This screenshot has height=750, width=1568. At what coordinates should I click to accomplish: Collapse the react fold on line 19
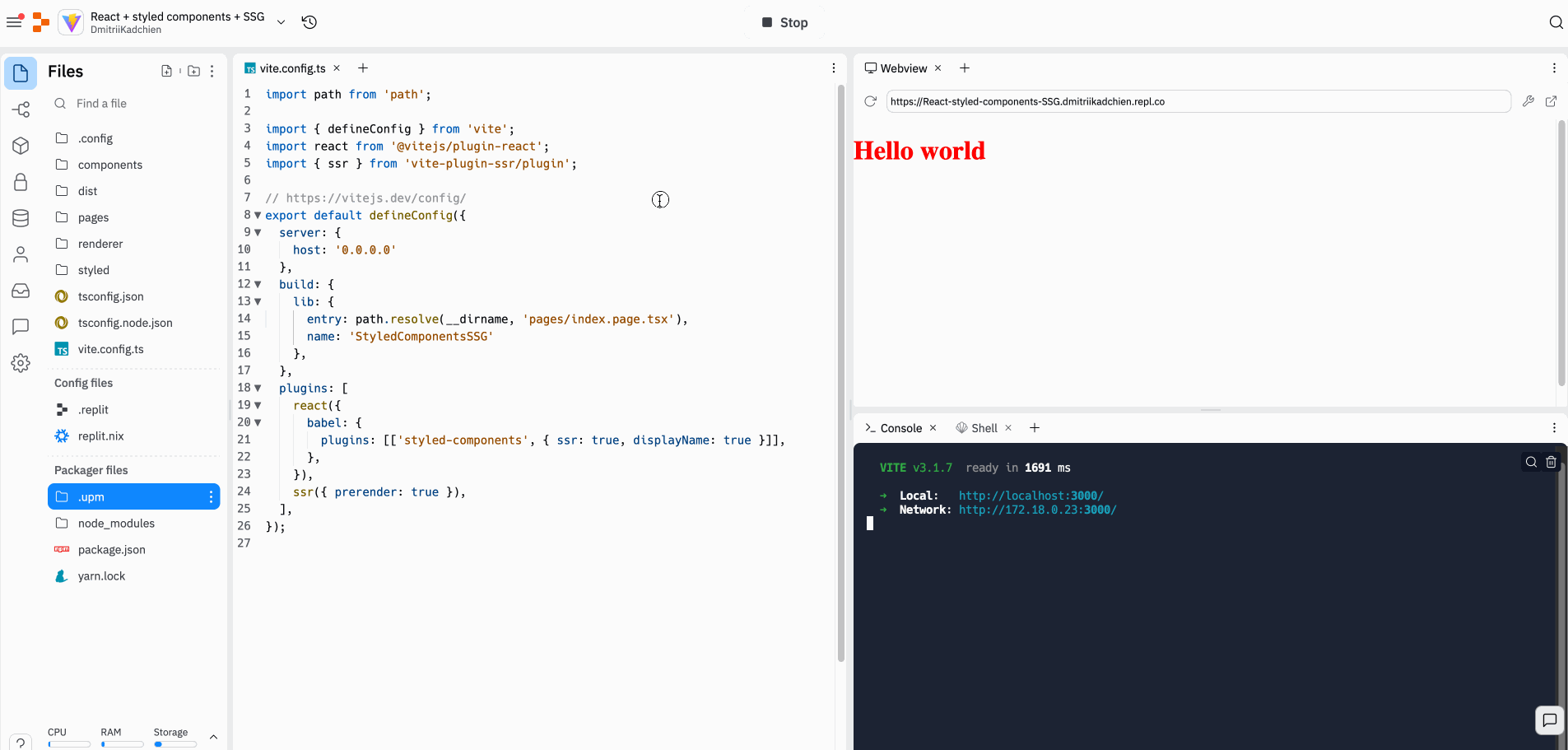(258, 405)
